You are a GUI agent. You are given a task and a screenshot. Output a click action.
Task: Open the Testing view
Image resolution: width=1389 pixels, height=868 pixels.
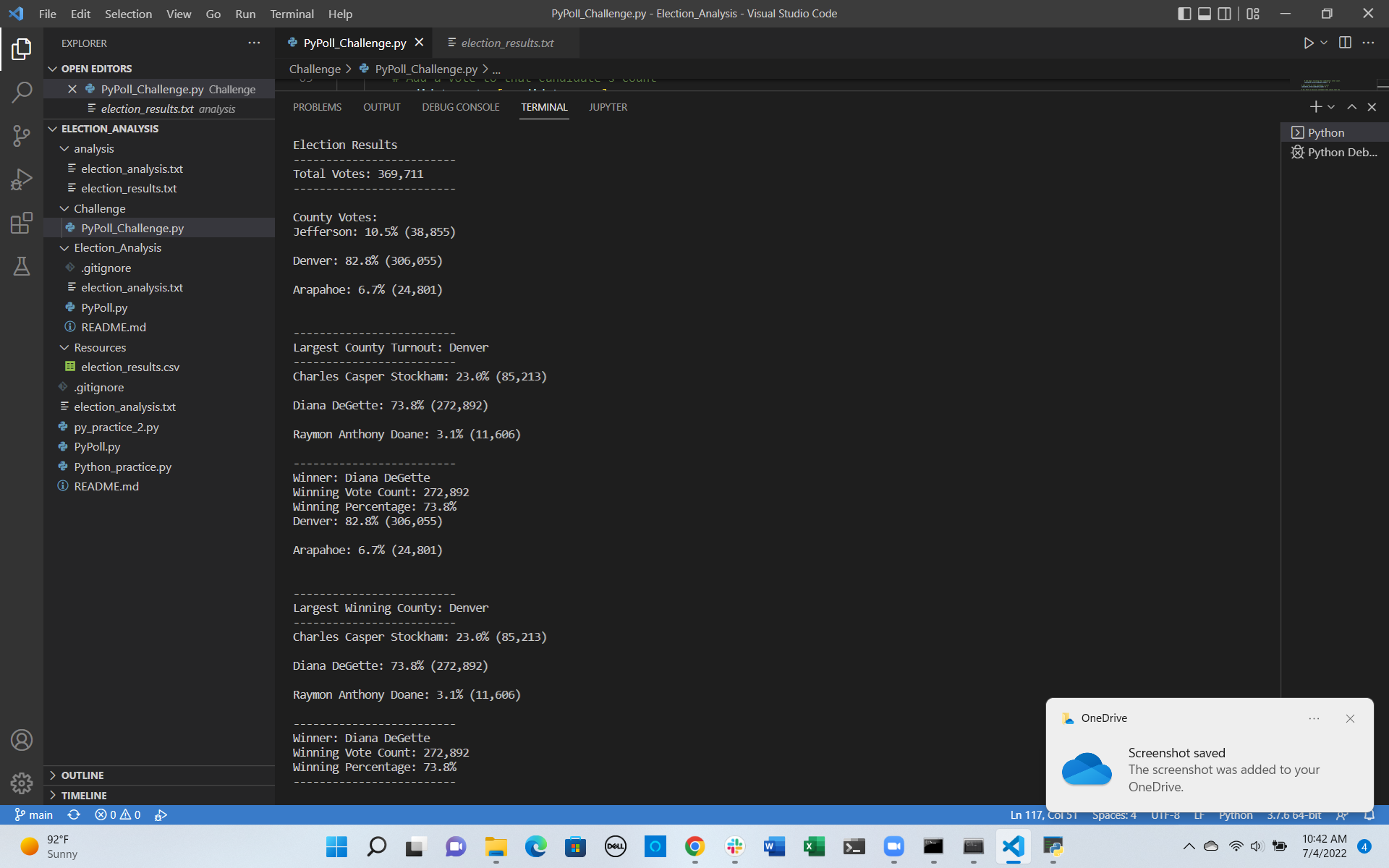tap(22, 266)
